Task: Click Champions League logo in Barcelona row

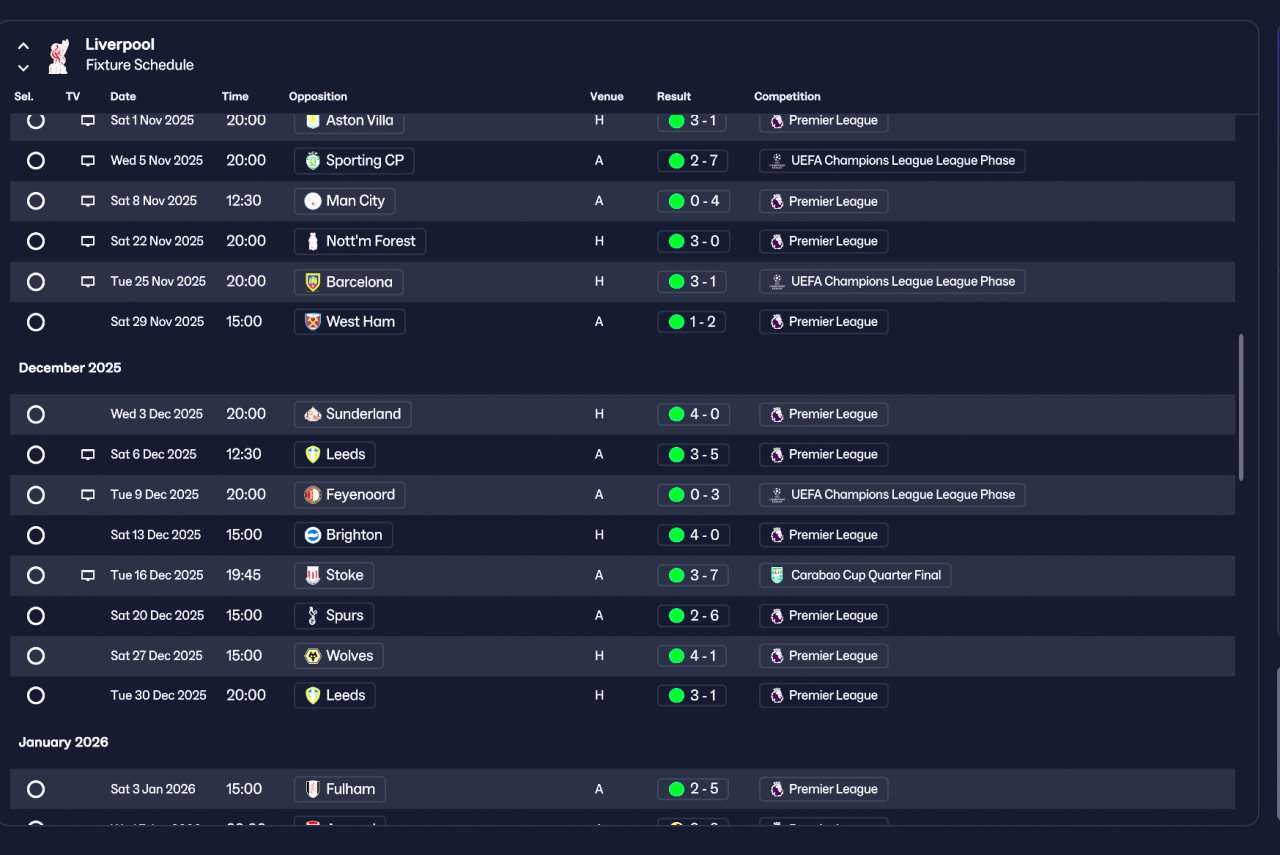Action: 777,282
